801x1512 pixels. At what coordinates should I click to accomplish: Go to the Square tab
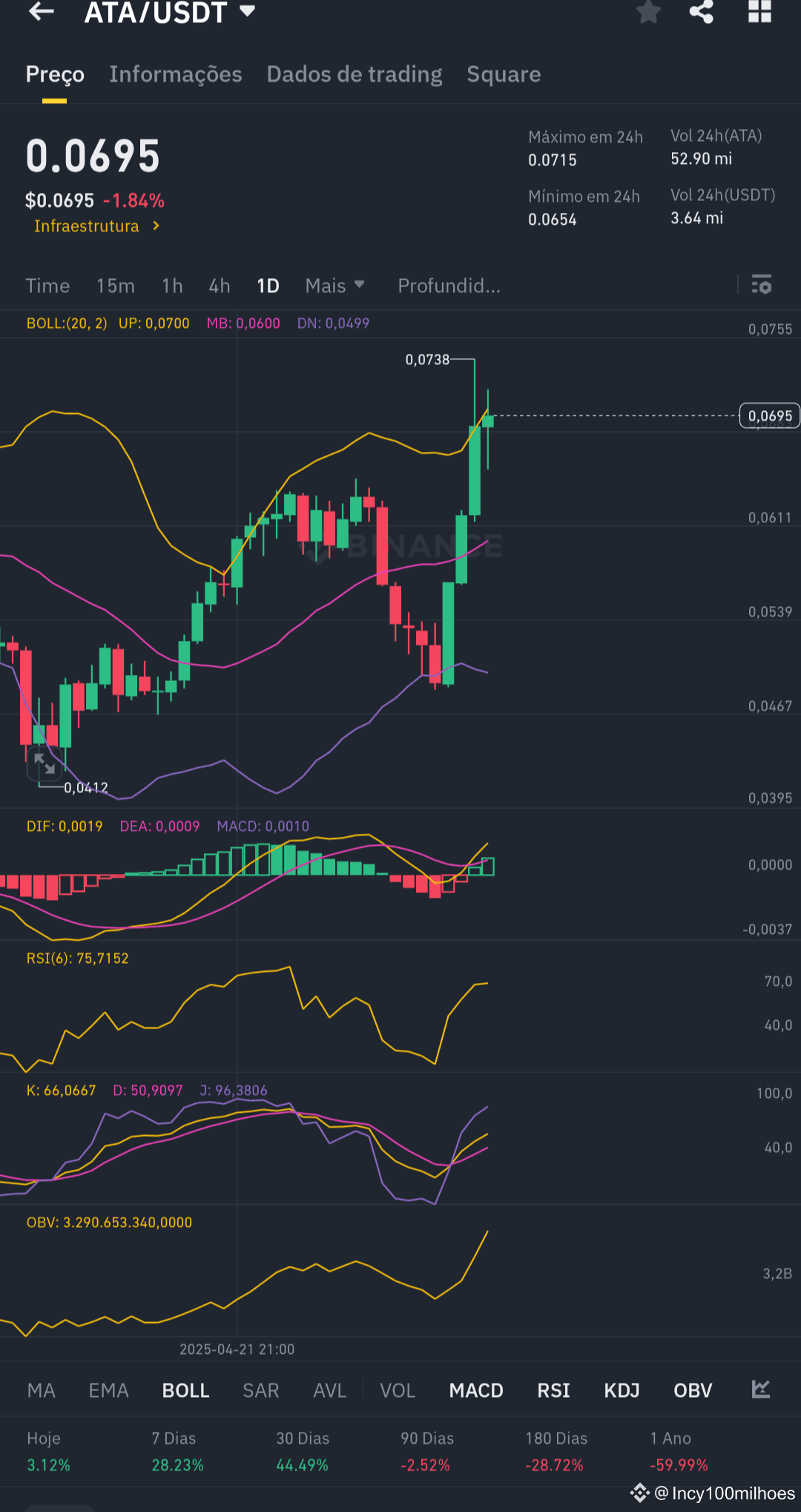tap(504, 74)
